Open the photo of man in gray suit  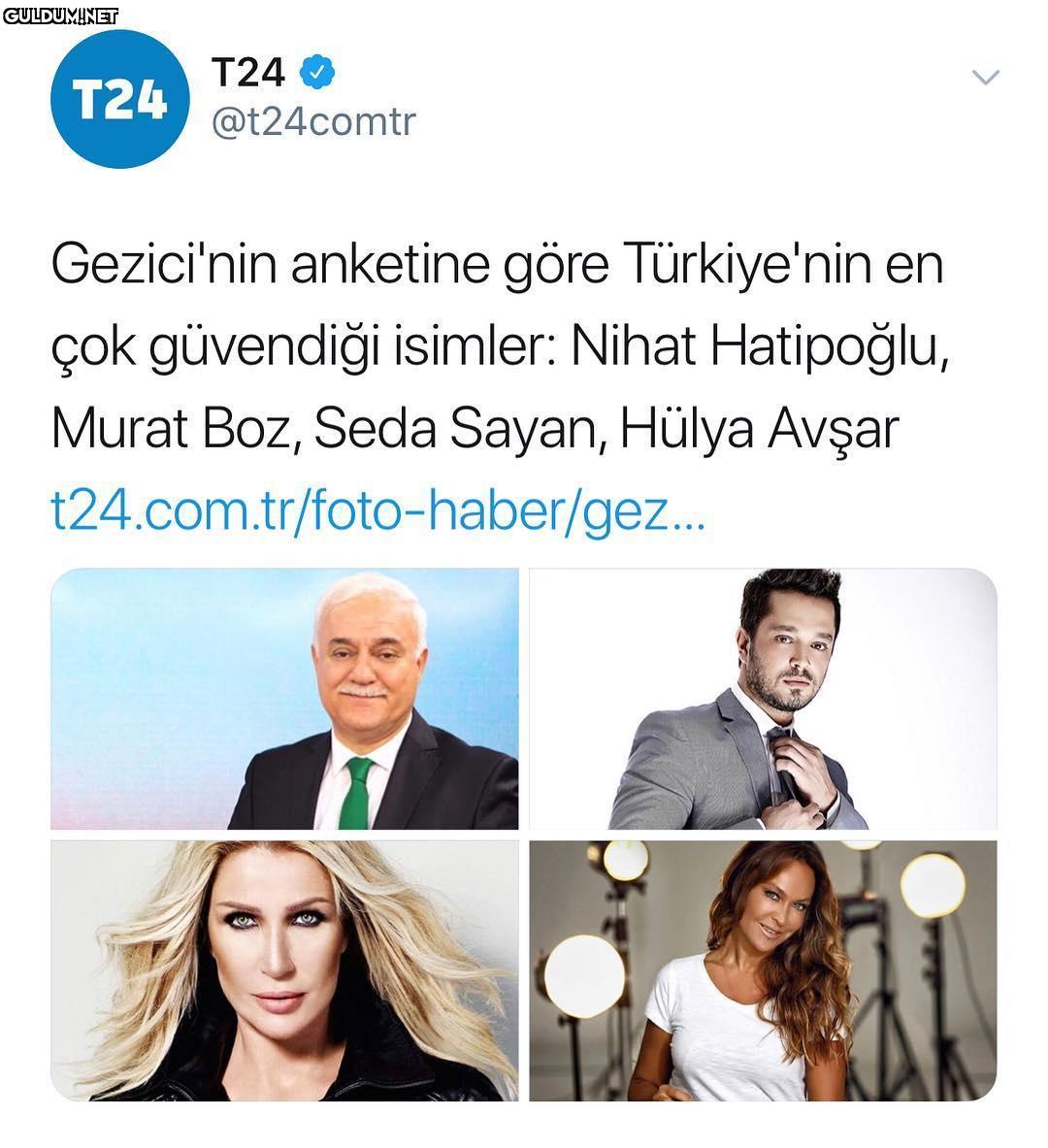coord(763,699)
